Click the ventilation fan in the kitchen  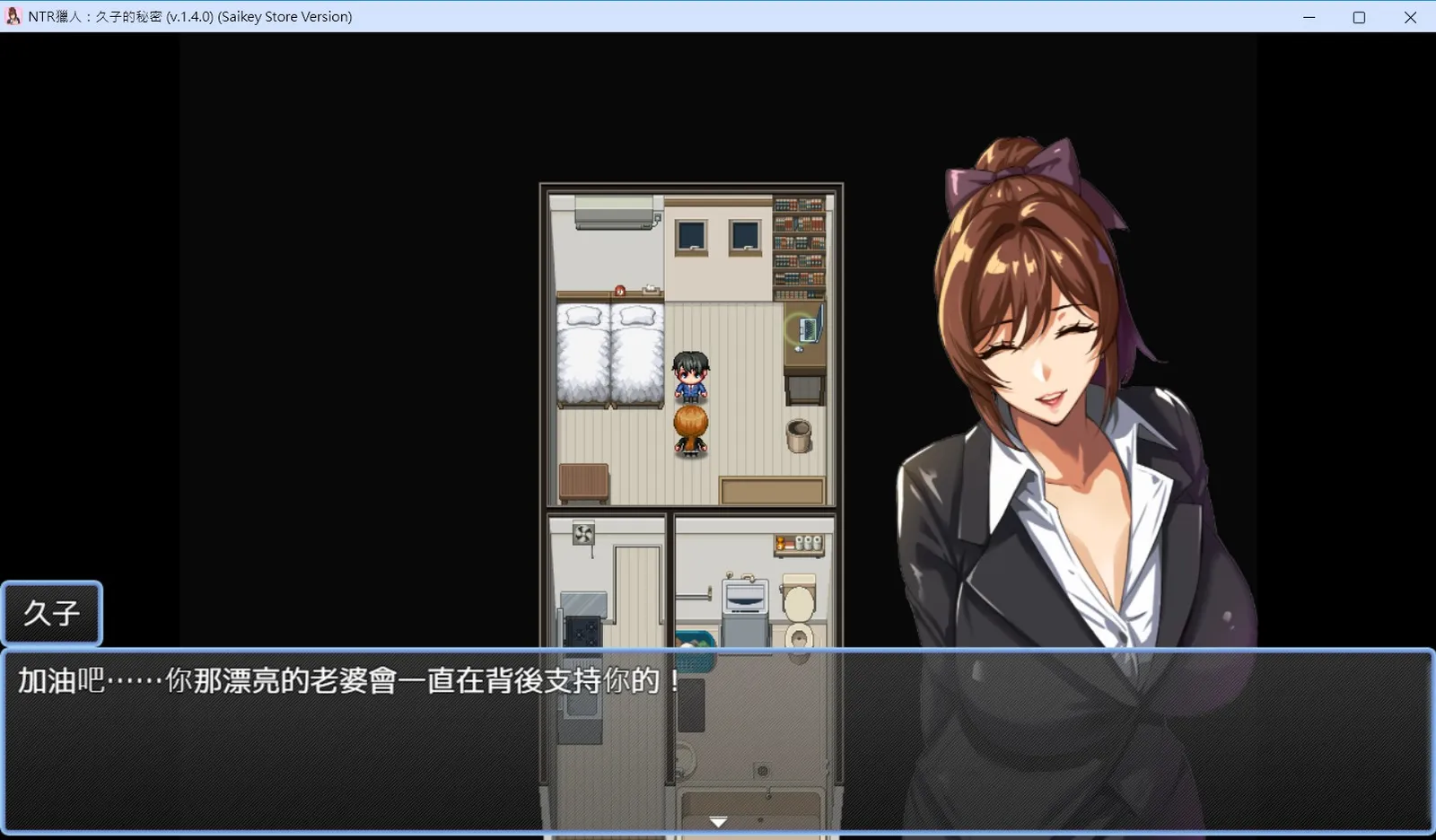[x=583, y=535]
